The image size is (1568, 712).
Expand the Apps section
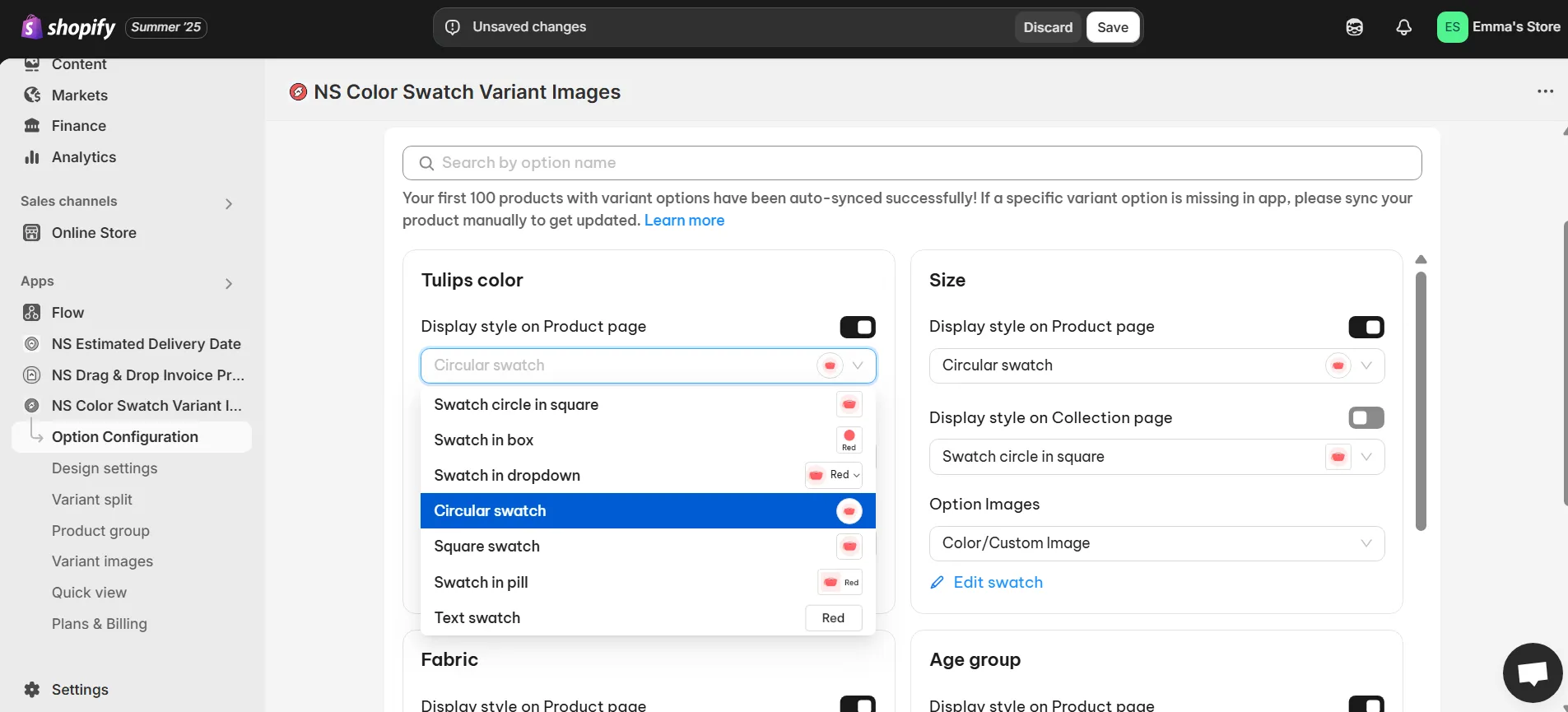click(x=229, y=283)
